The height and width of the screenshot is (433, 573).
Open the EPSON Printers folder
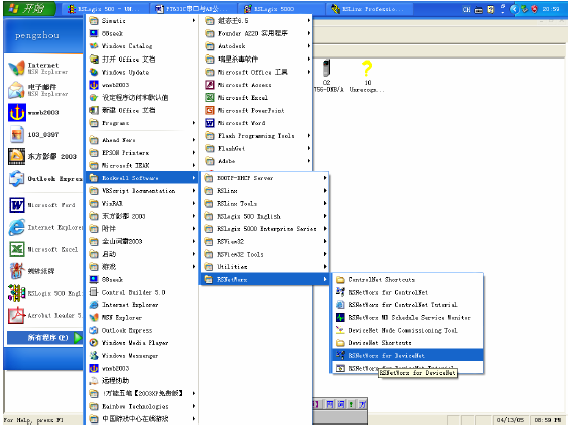tap(142, 153)
